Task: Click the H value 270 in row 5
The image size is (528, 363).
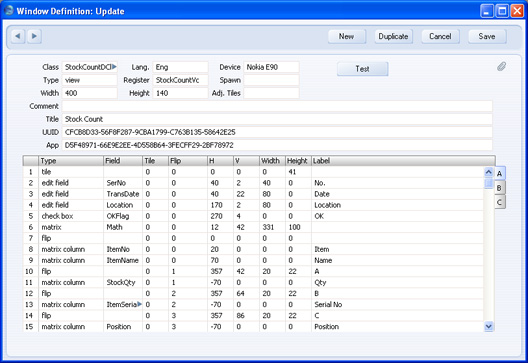Action: coord(220,216)
